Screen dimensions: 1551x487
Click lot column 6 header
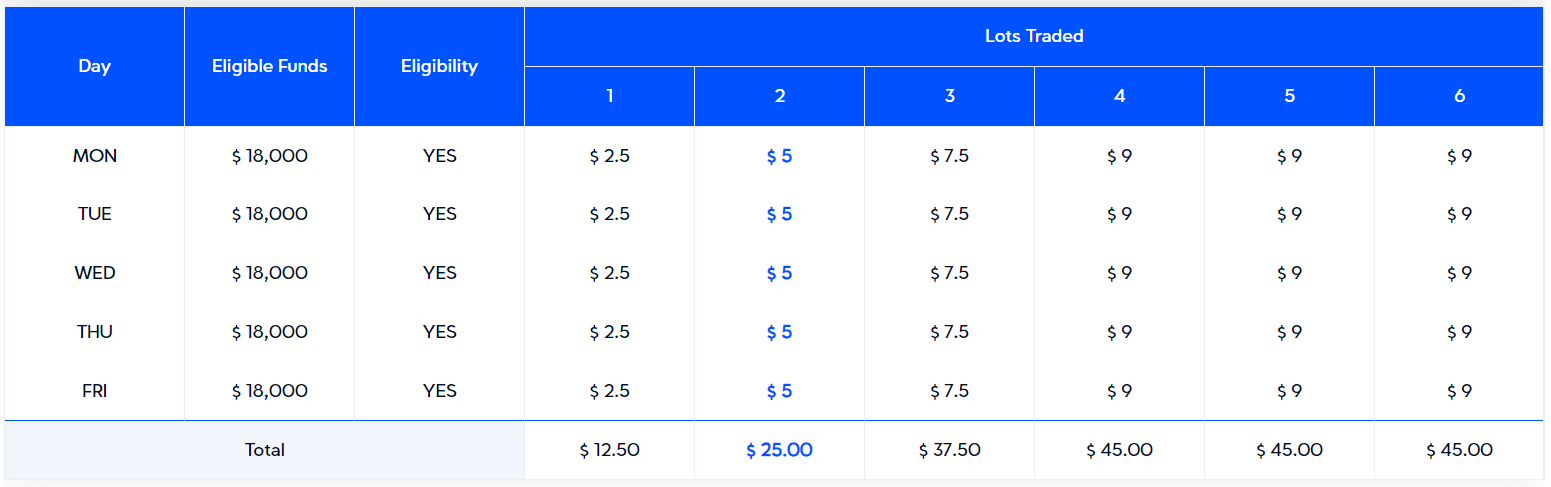(1460, 96)
